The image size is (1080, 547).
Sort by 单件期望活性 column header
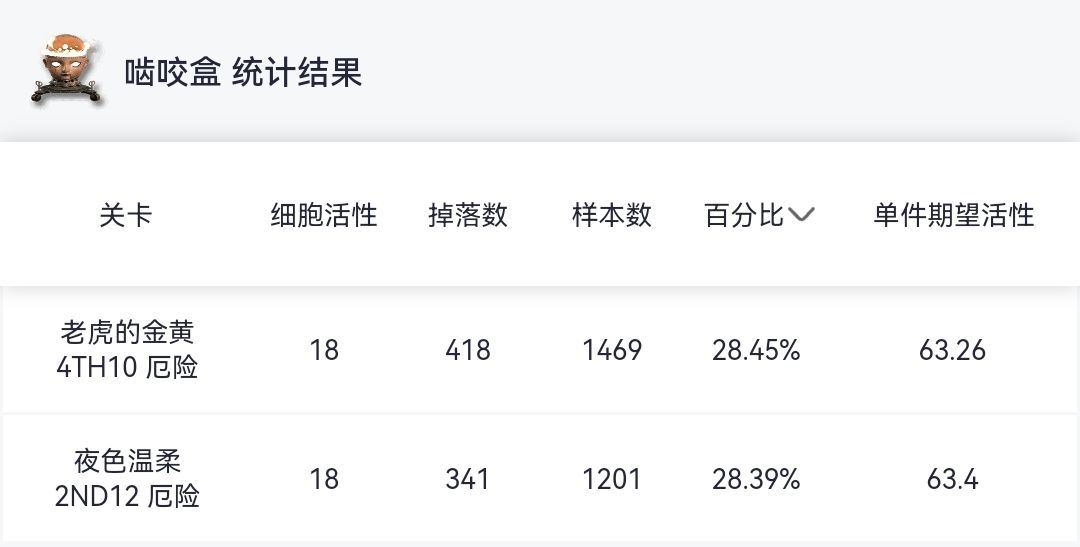[953, 215]
